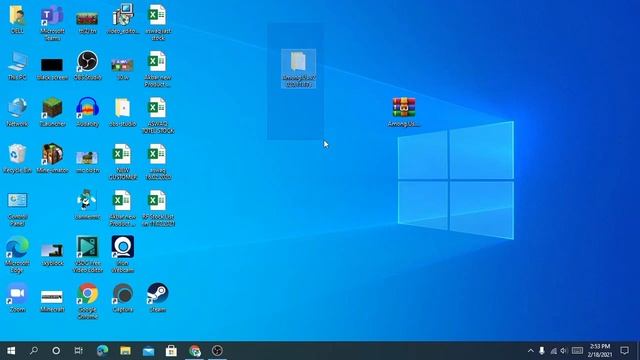This screenshot has height=360, width=640.
Task: Open the ASWAQ TOTEL STOCK spreadsheet
Action: point(158,116)
